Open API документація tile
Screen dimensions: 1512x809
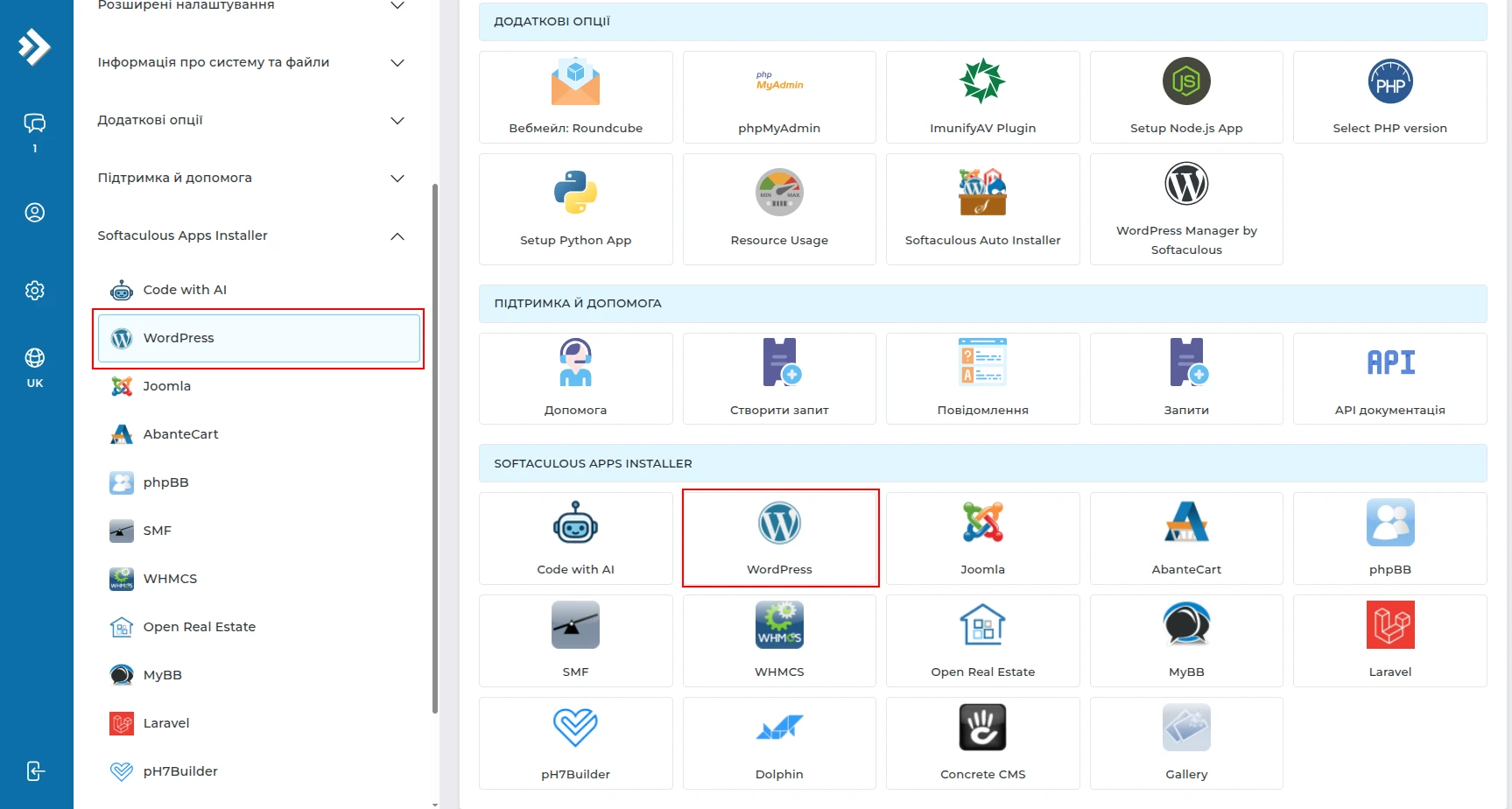[x=1390, y=378]
